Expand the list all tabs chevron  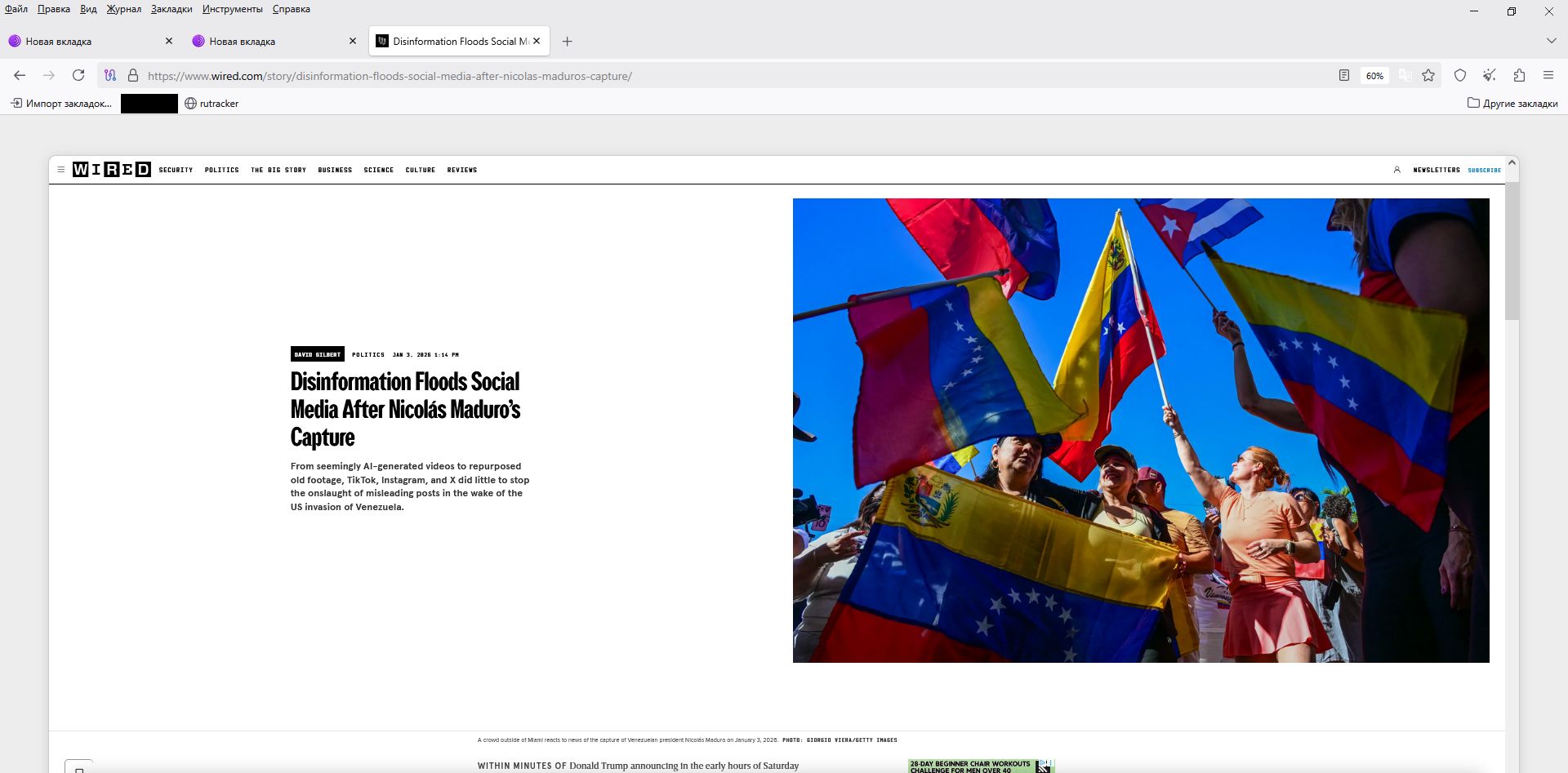[x=1551, y=41]
